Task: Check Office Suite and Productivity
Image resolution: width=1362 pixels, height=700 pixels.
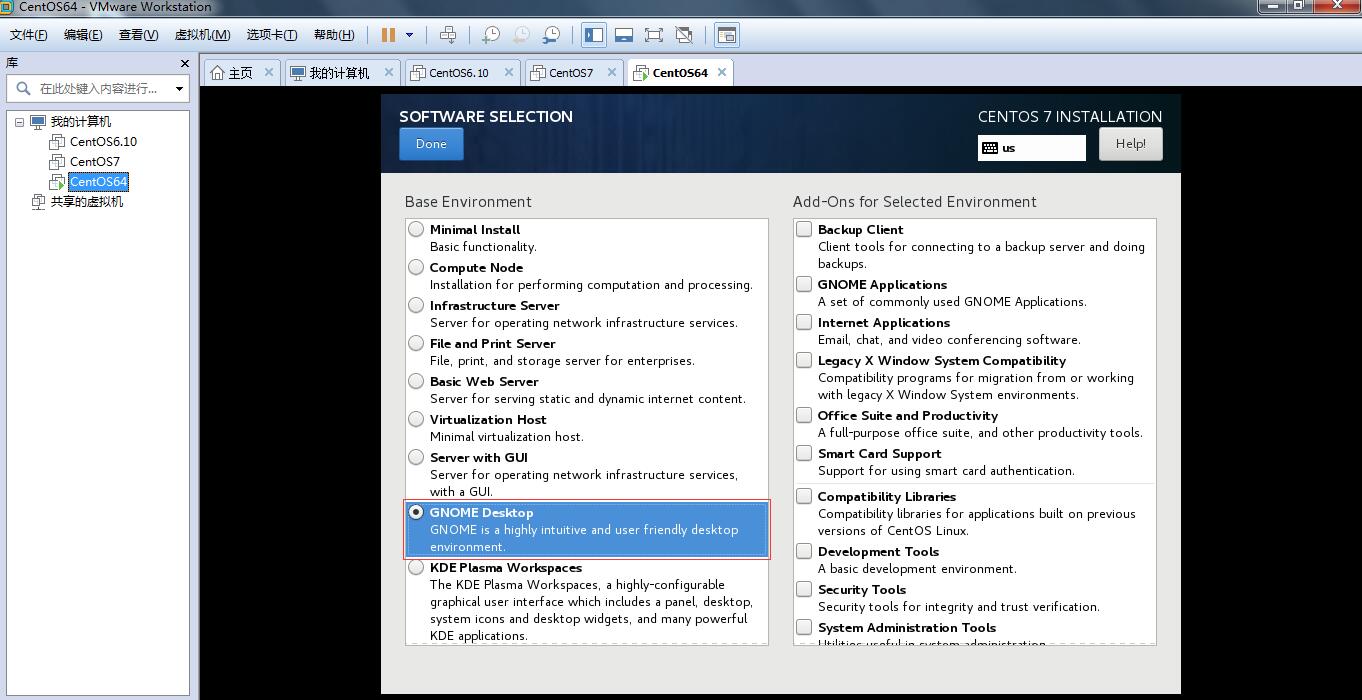Action: [804, 415]
